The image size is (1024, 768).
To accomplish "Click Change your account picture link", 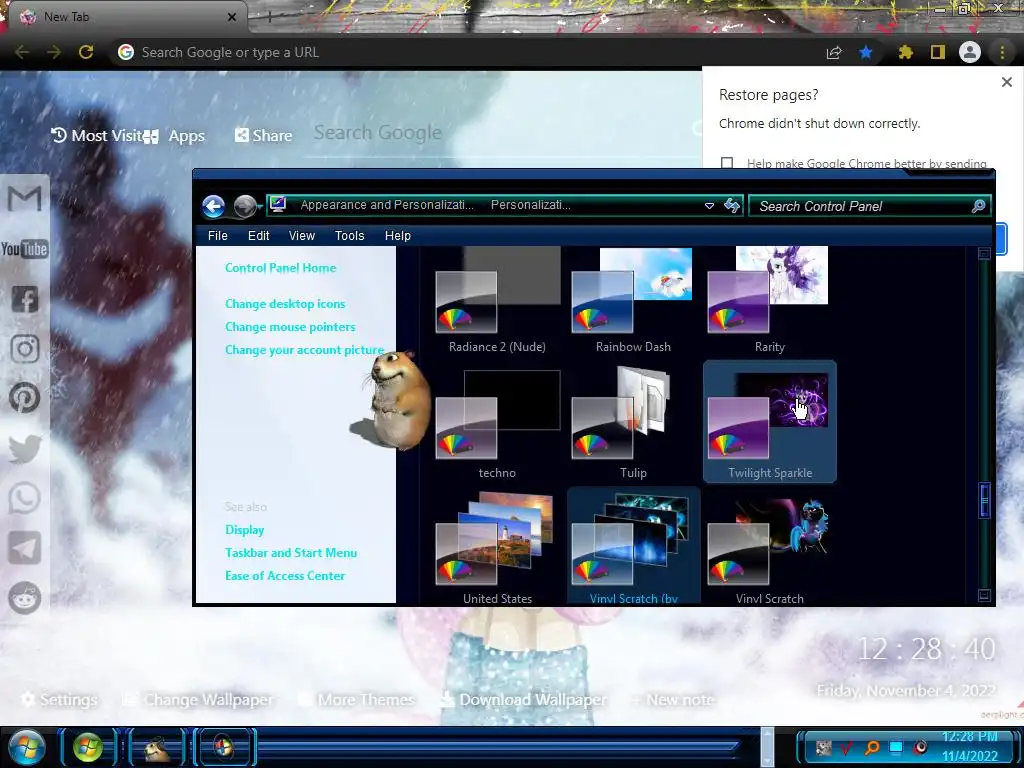I will click(305, 350).
